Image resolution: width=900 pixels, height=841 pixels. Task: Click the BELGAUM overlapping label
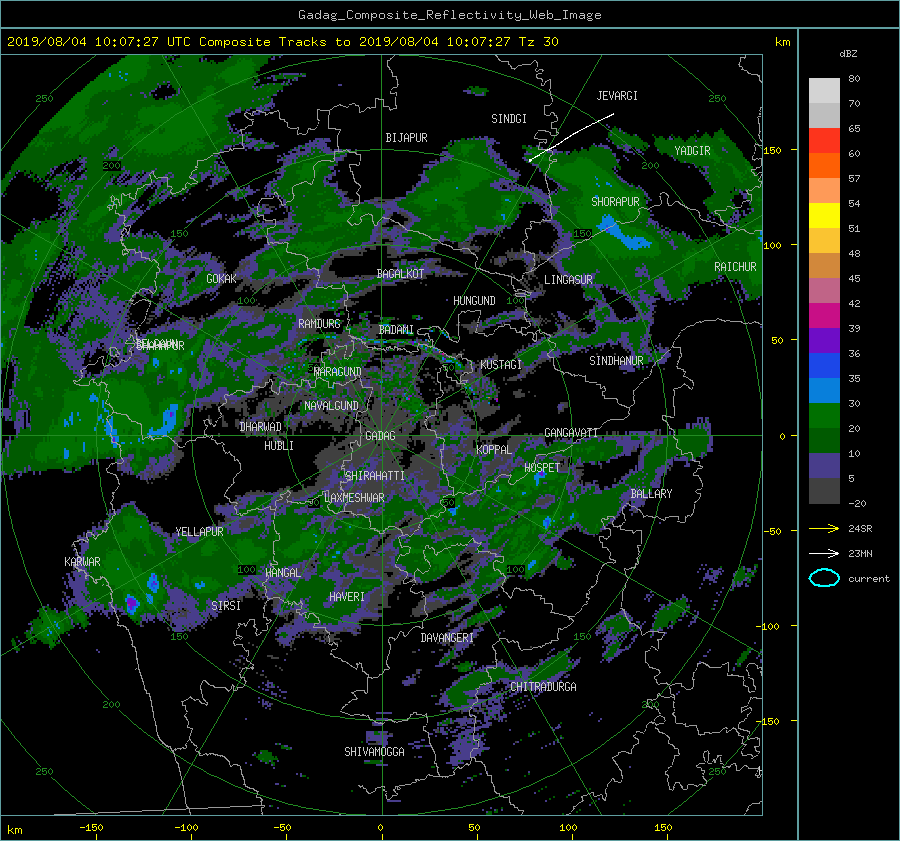click(x=157, y=344)
